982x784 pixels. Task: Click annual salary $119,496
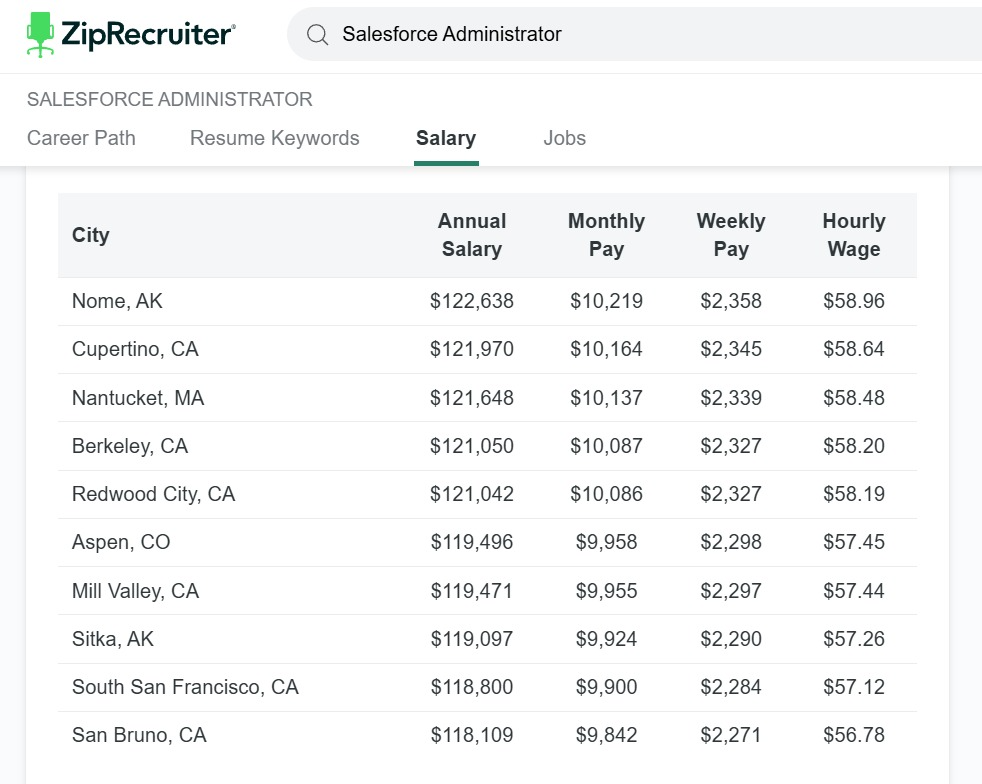(472, 542)
